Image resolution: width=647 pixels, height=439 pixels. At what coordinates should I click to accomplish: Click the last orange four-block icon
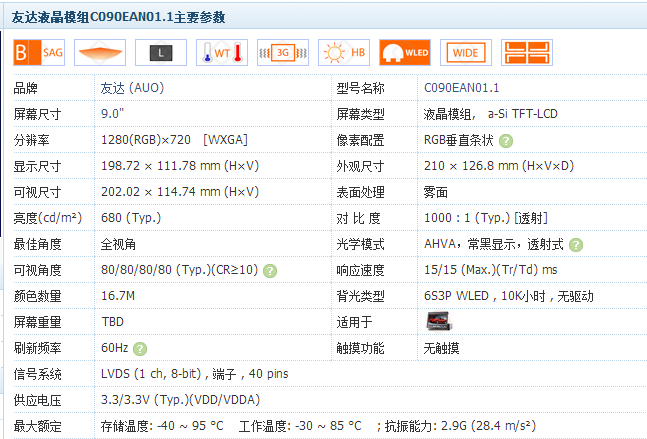(526, 52)
